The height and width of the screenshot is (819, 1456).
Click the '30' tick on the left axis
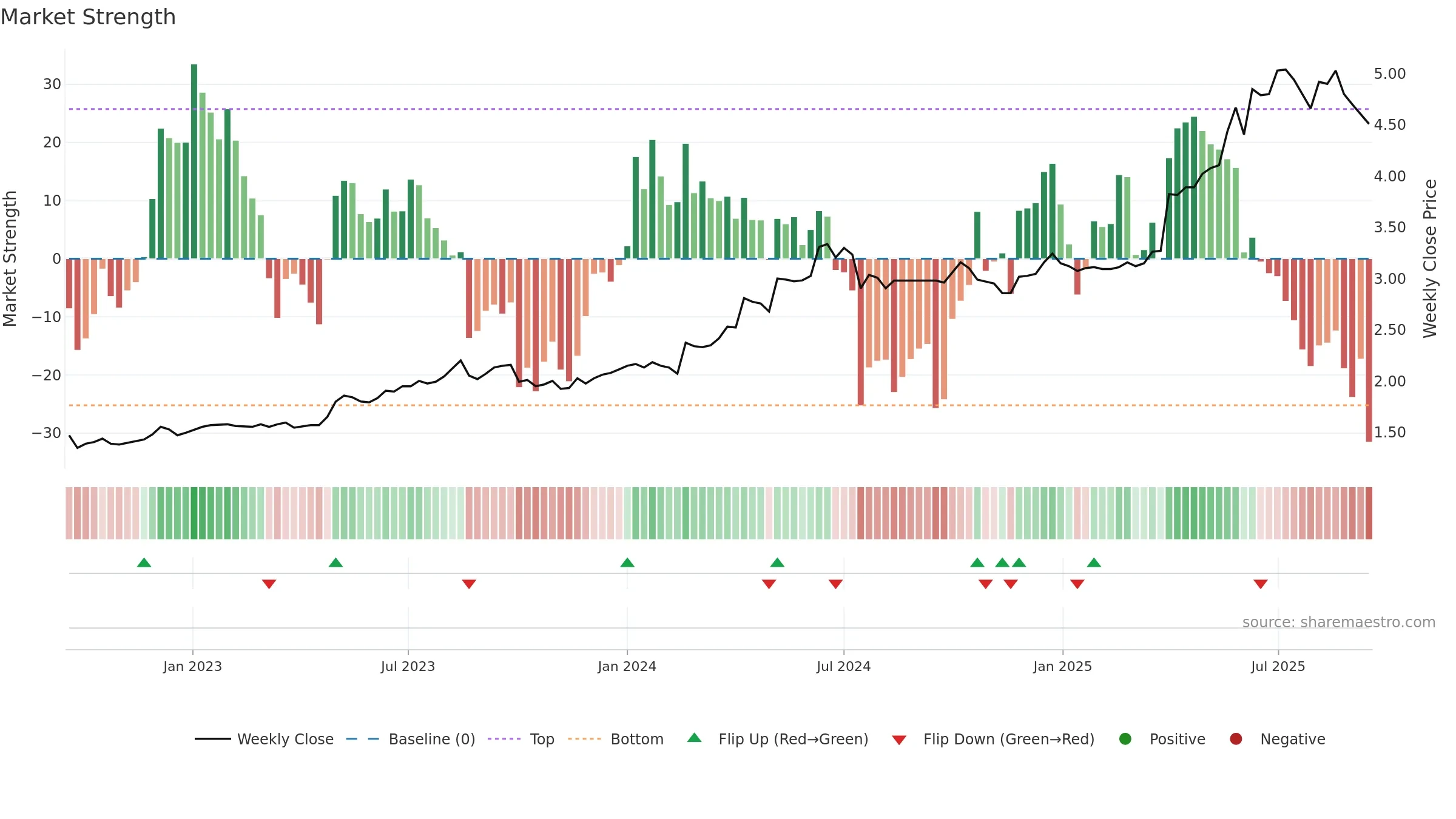tap(52, 84)
